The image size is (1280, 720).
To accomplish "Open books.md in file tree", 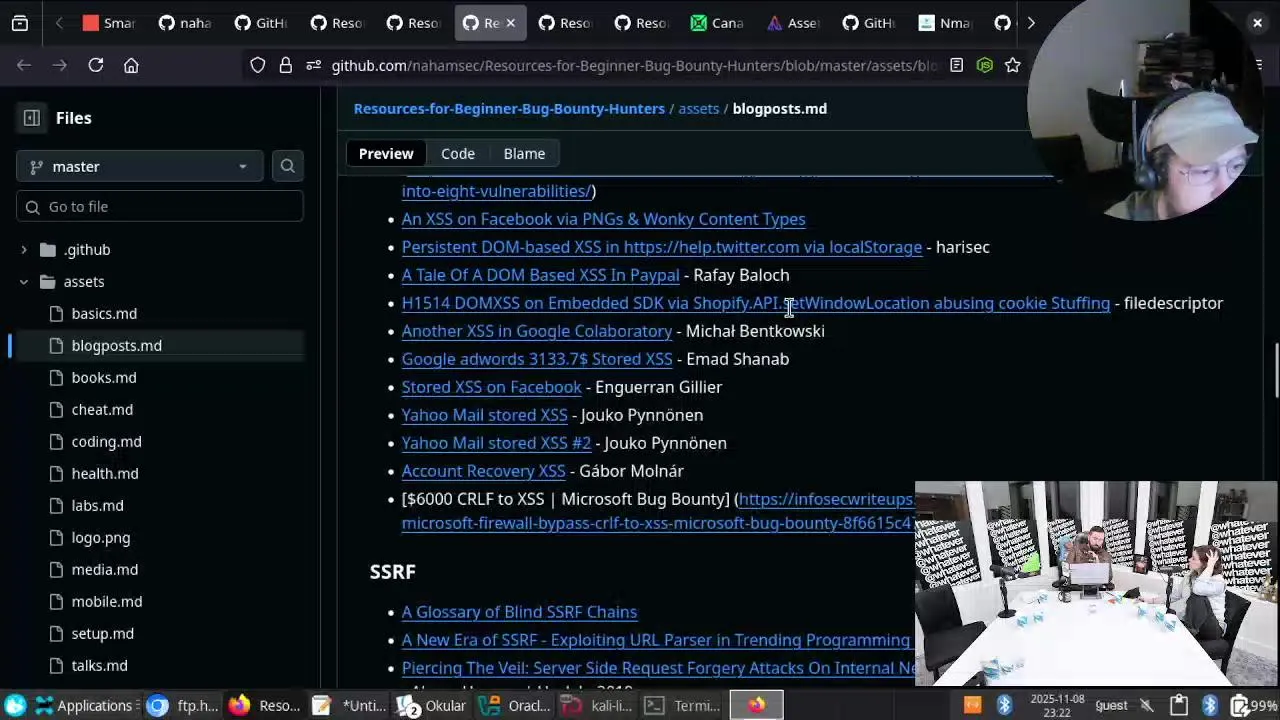I will pyautogui.click(x=104, y=378).
